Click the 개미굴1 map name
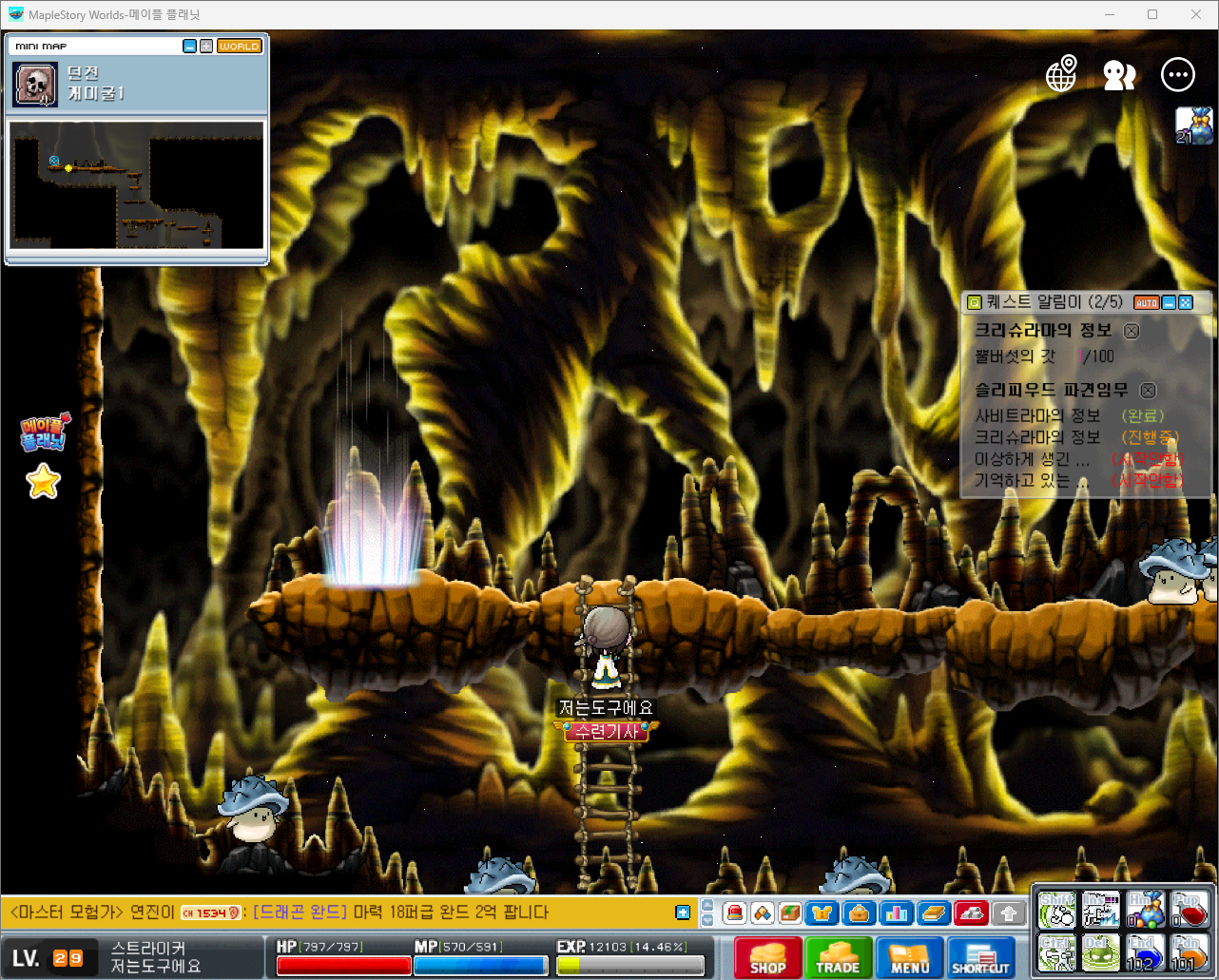 (96, 93)
